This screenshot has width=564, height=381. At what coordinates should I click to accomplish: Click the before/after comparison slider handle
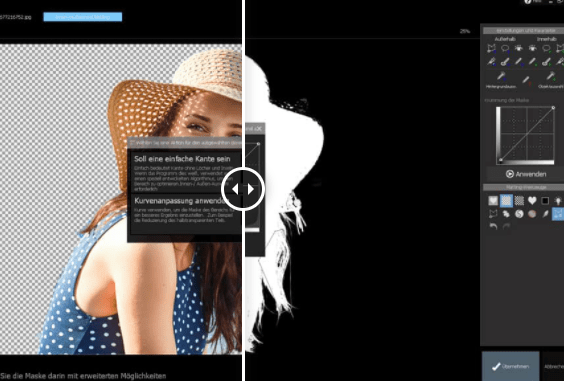pyautogui.click(x=243, y=189)
